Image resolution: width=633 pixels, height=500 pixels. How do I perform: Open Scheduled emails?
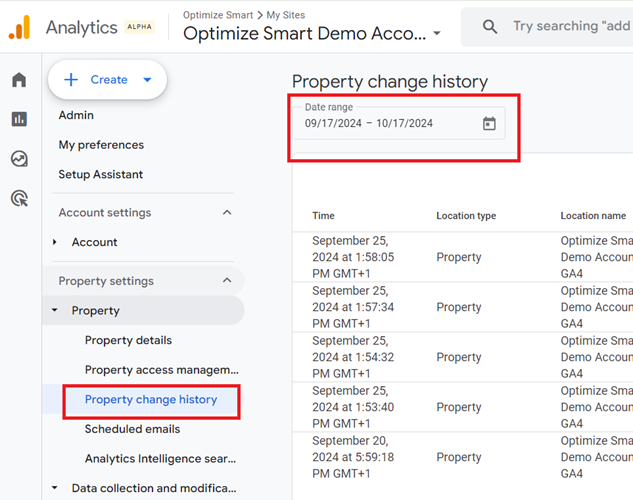[x=132, y=429]
